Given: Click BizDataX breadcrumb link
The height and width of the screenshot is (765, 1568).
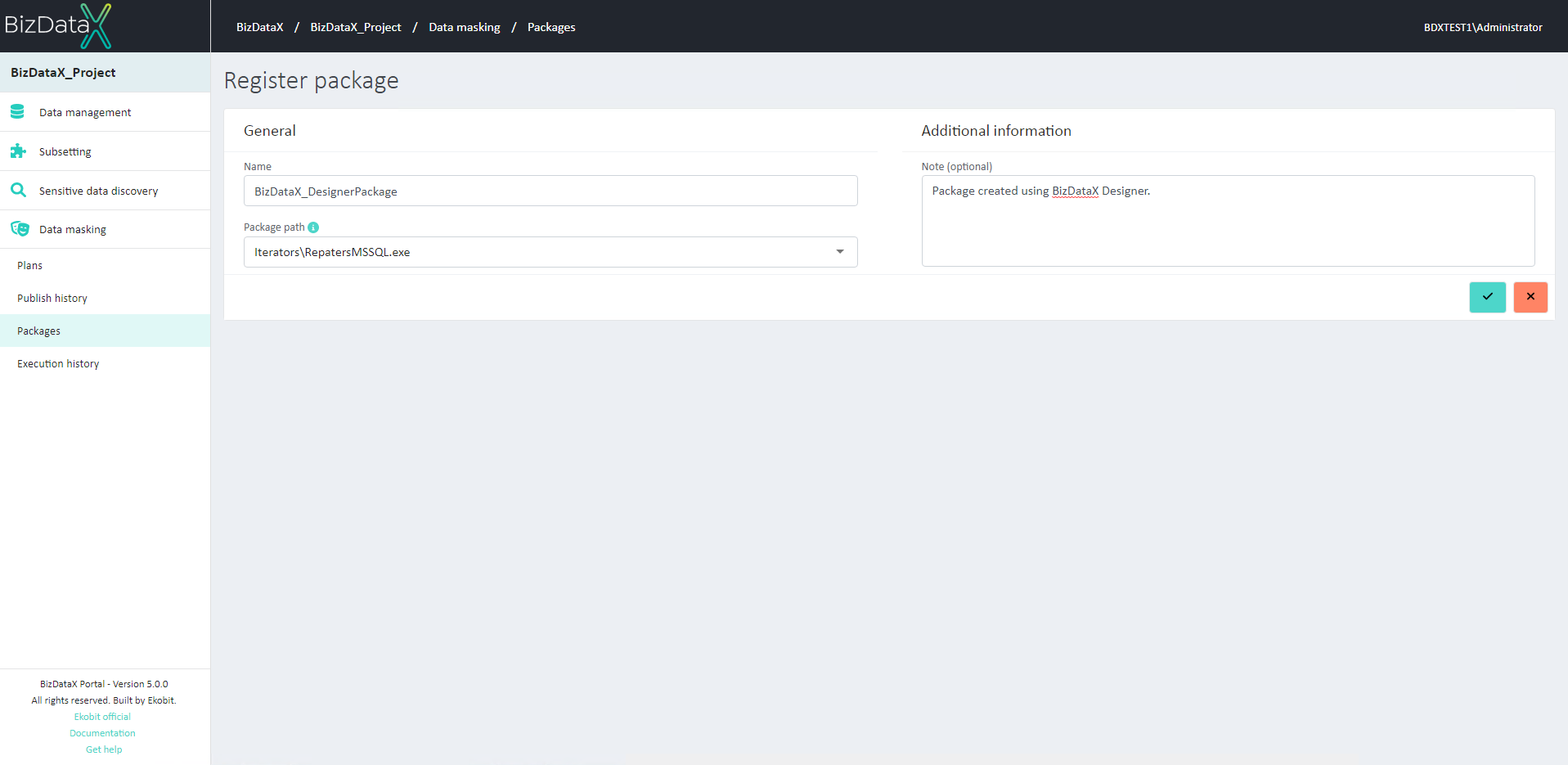Looking at the screenshot, I should [x=260, y=27].
